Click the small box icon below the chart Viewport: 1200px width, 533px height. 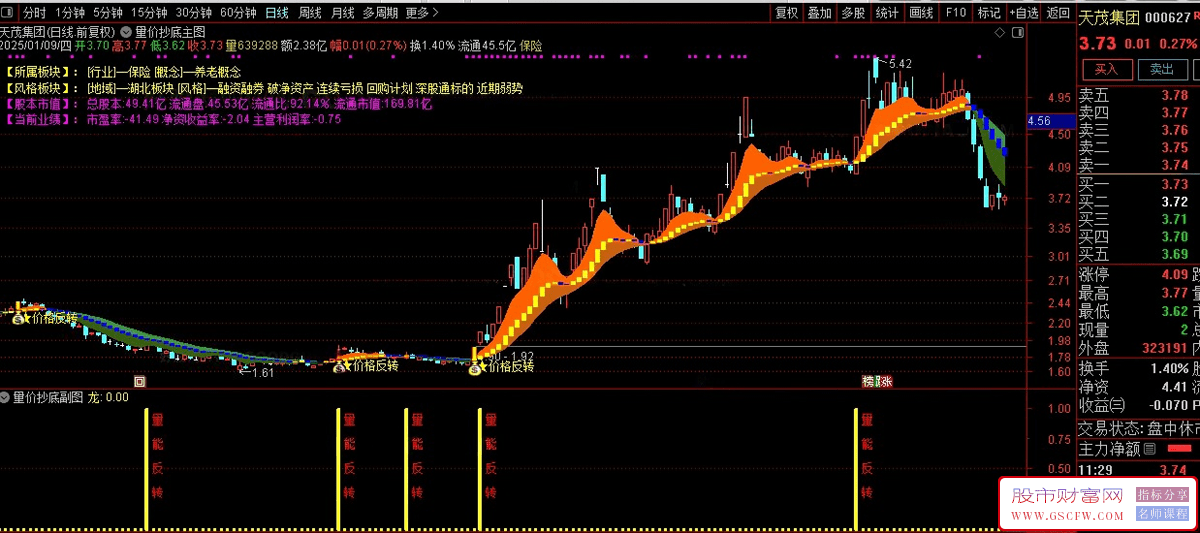pyautogui.click(x=139, y=381)
